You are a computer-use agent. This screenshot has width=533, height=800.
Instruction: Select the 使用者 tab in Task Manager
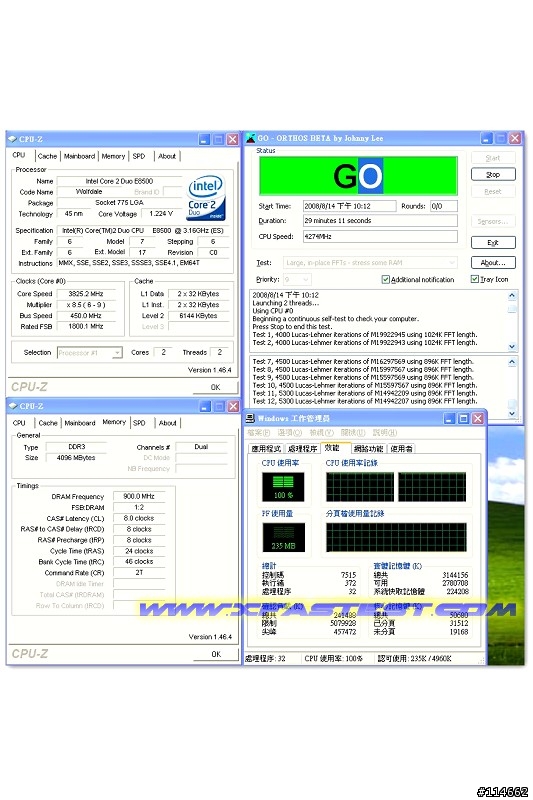[x=401, y=449]
